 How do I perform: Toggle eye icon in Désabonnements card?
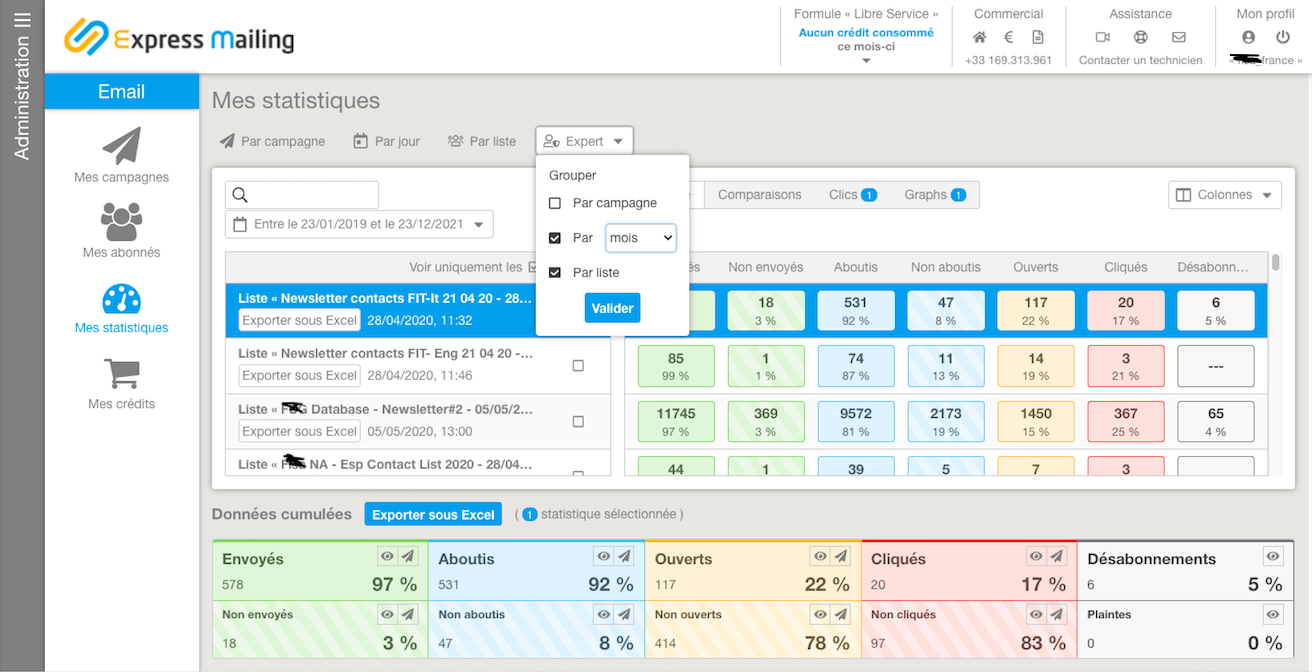point(1273,557)
